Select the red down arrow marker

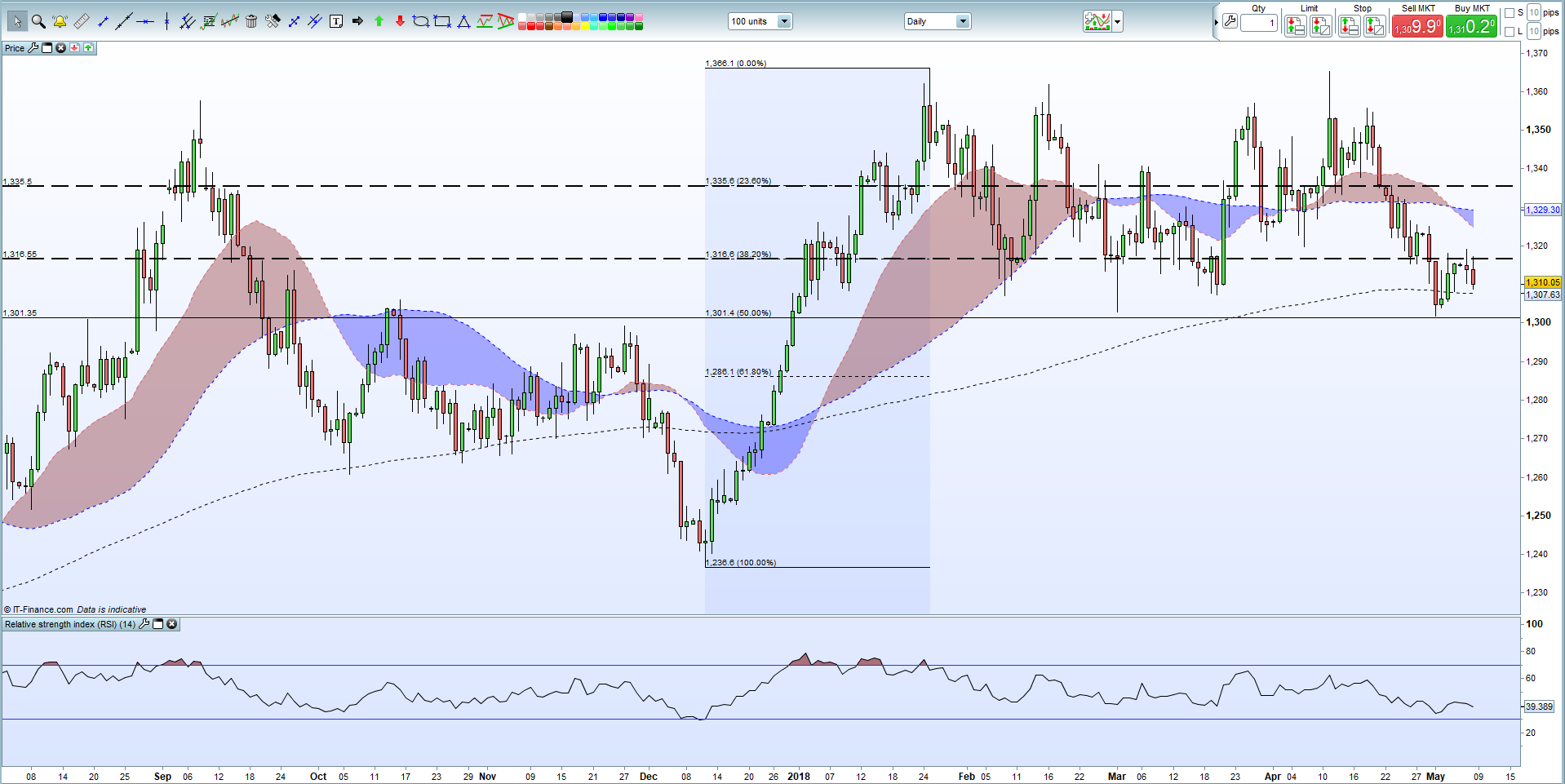pos(400,21)
